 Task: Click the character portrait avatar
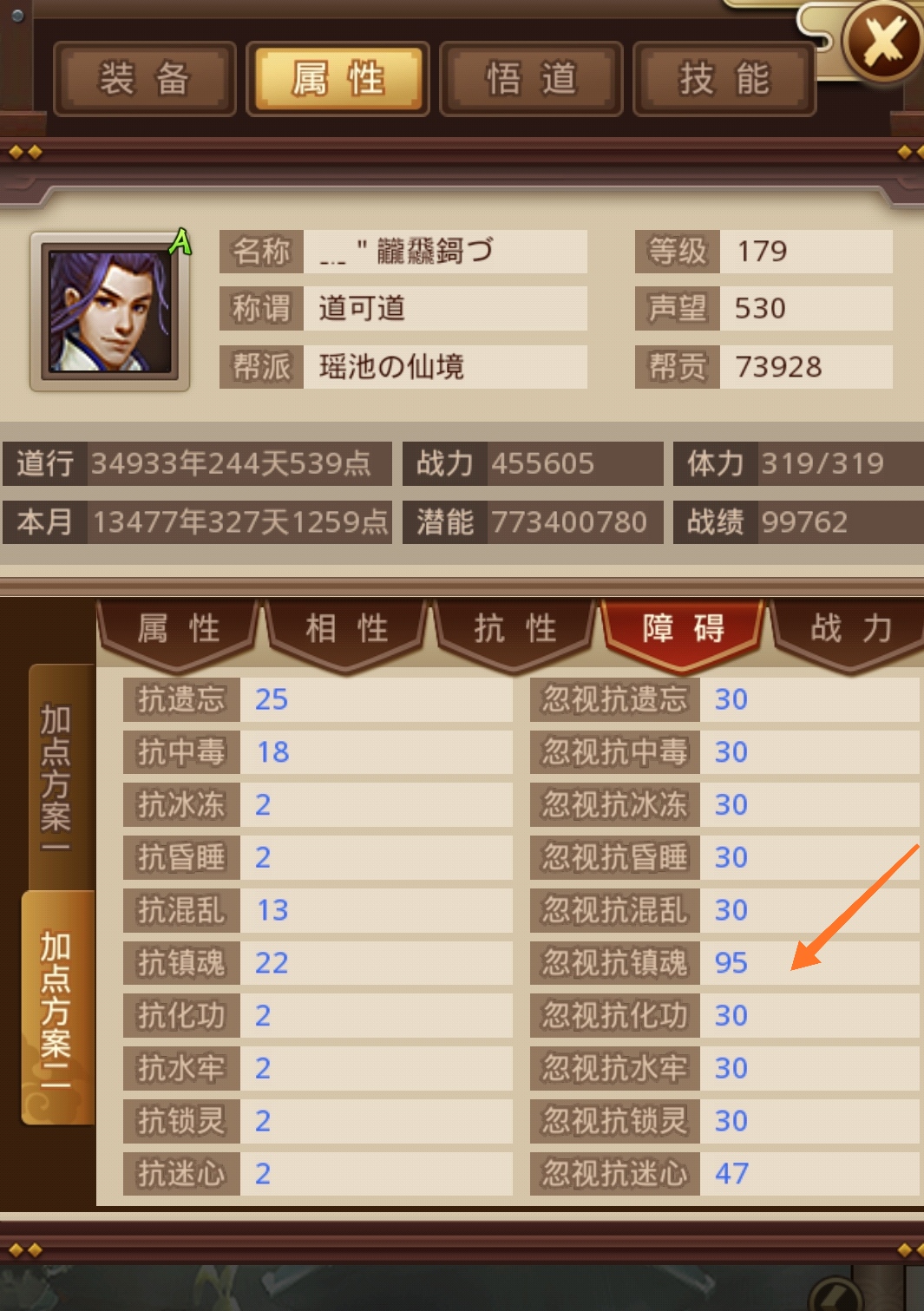(109, 311)
